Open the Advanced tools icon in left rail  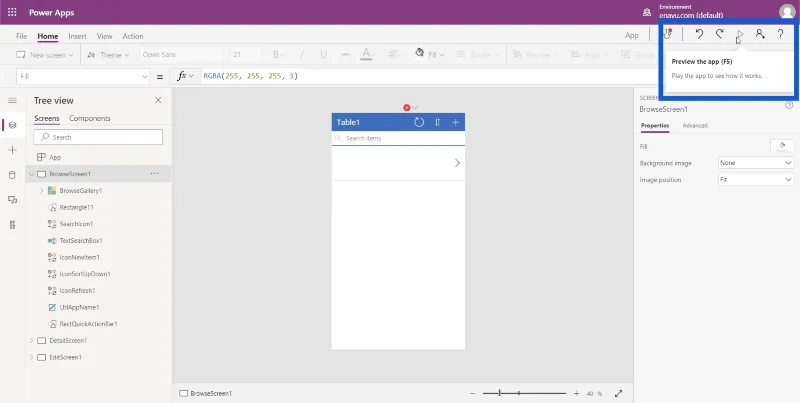12,225
